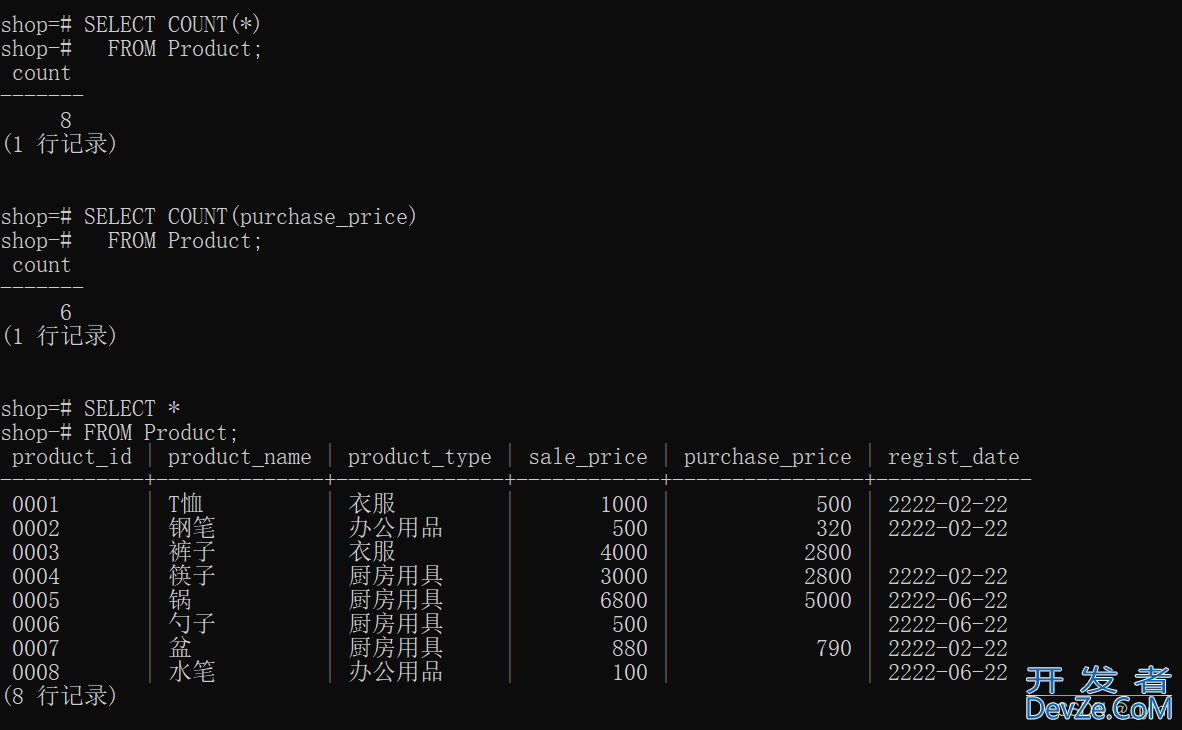Select the T恤 product name cell
Screen dimensions: 1182x730
click(186, 505)
